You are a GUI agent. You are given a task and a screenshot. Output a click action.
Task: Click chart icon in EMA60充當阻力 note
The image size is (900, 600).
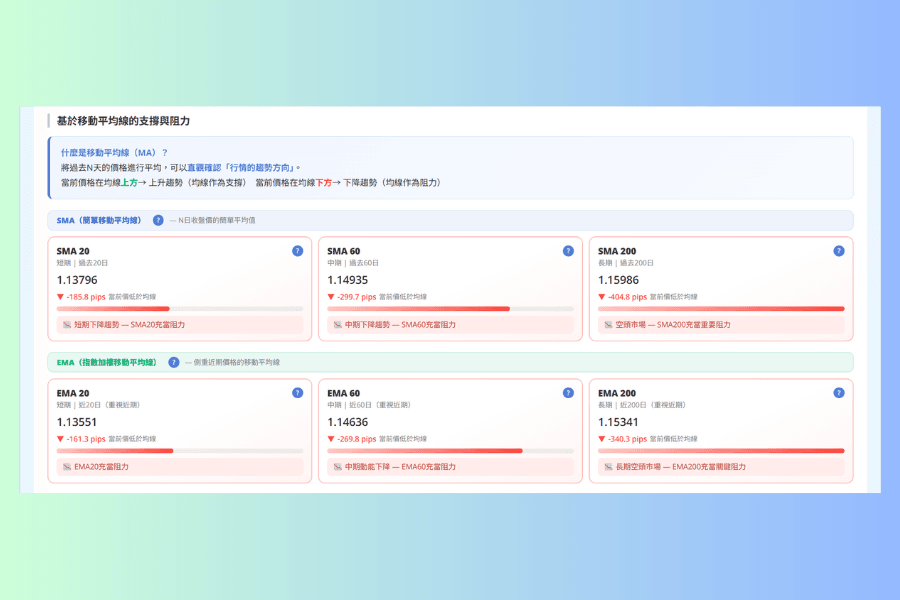[338, 467]
